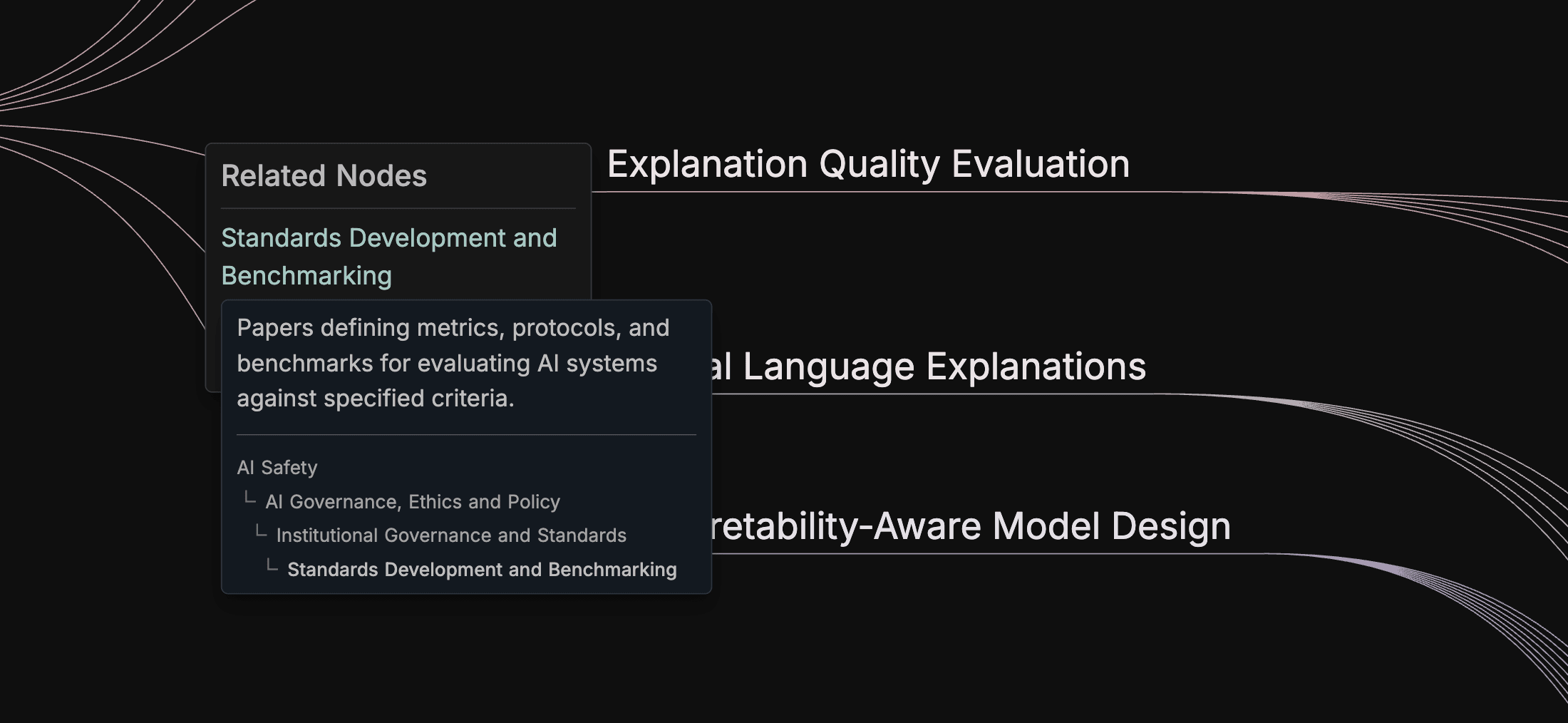The image size is (1568, 723).
Task: Click tree connector before bold "Standards Development and Benchmarking"
Action: [272, 566]
